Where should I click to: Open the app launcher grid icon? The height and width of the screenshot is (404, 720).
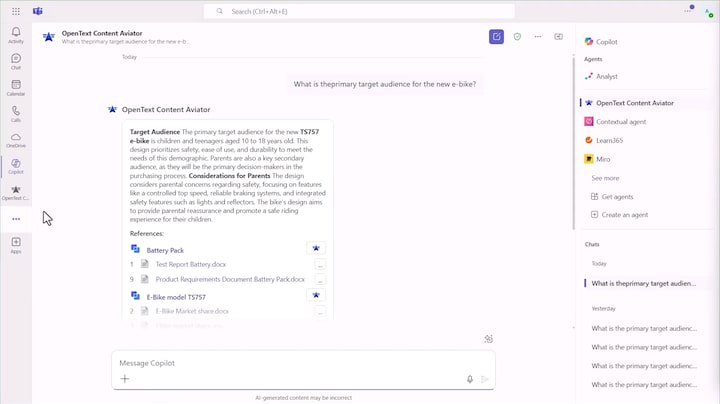16,11
